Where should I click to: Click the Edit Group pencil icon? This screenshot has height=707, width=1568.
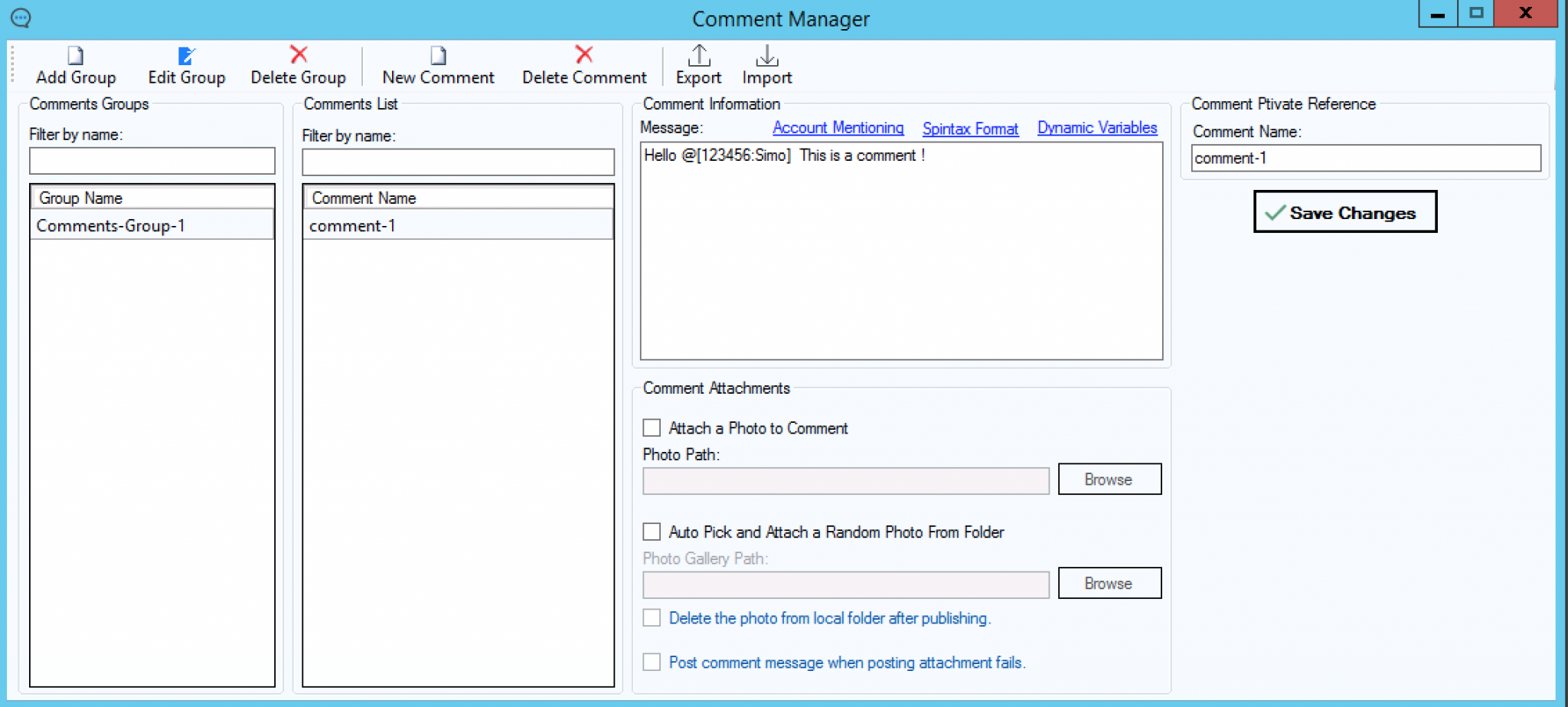click(186, 56)
